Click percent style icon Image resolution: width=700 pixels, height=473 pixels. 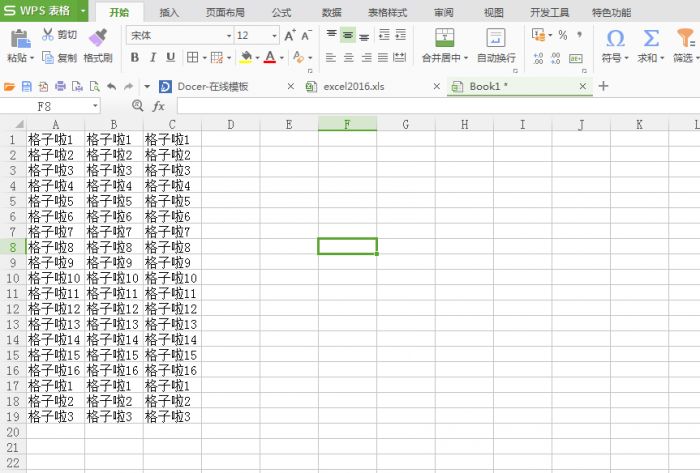click(x=563, y=35)
